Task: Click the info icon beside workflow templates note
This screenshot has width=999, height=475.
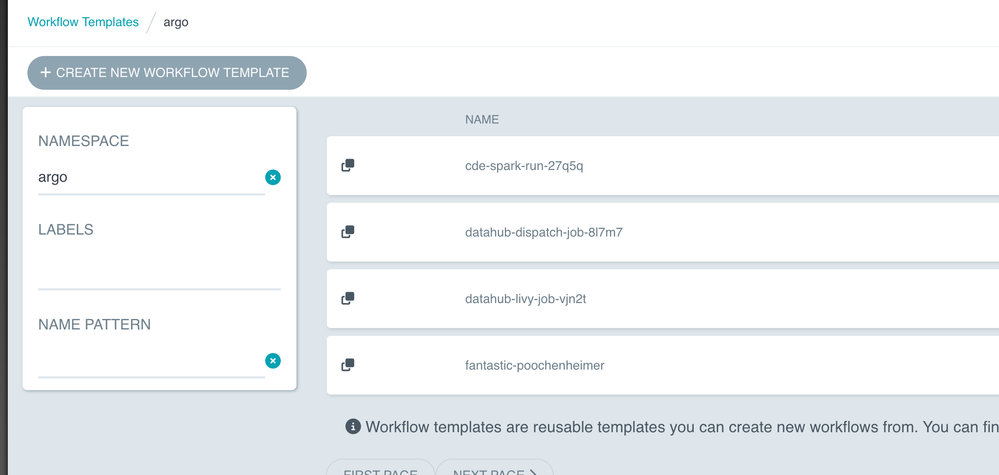Action: 353,427
